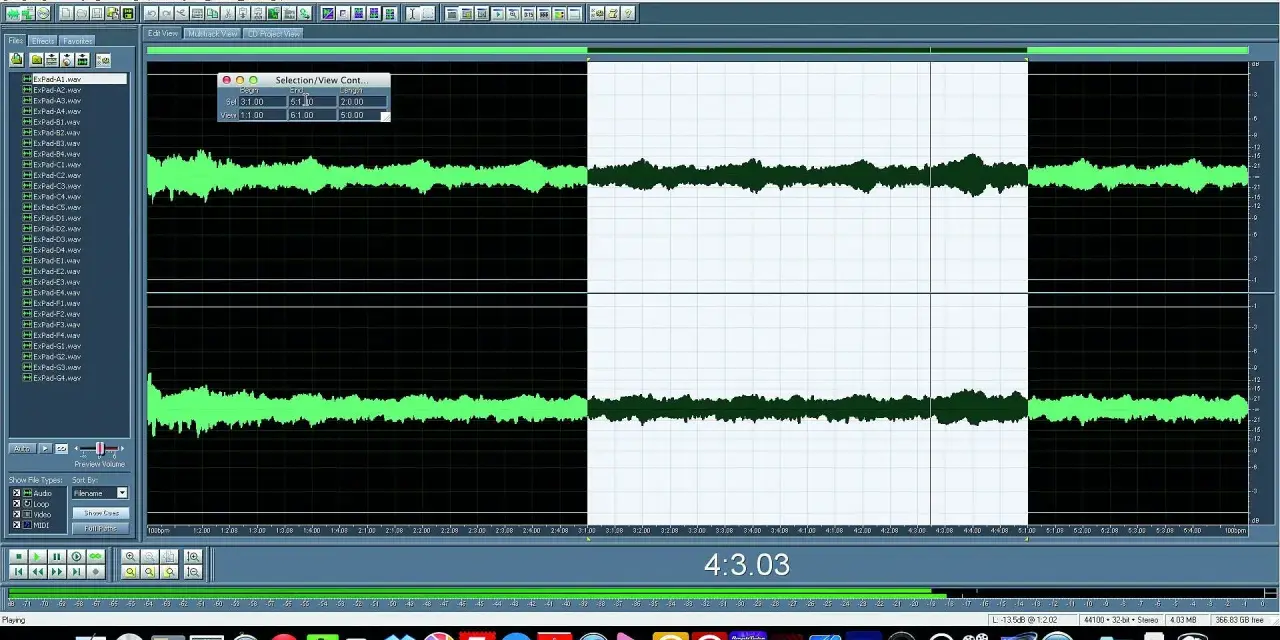
Task: Switch to the CD Project View tab
Action: click(x=273, y=33)
